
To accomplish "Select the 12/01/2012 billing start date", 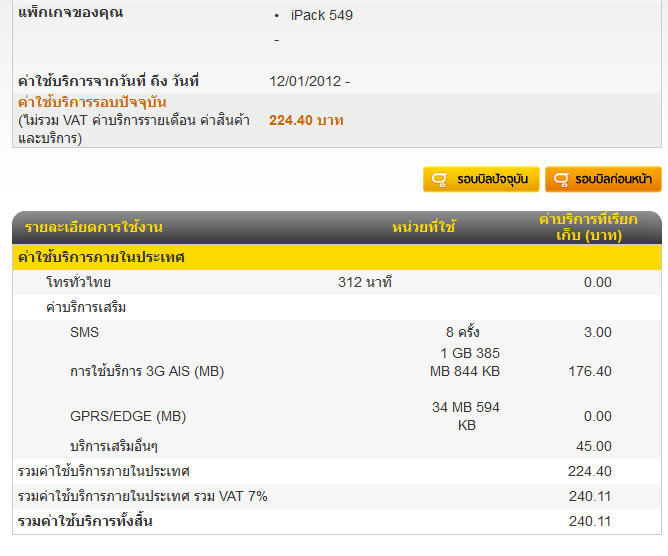I will 305,81.
